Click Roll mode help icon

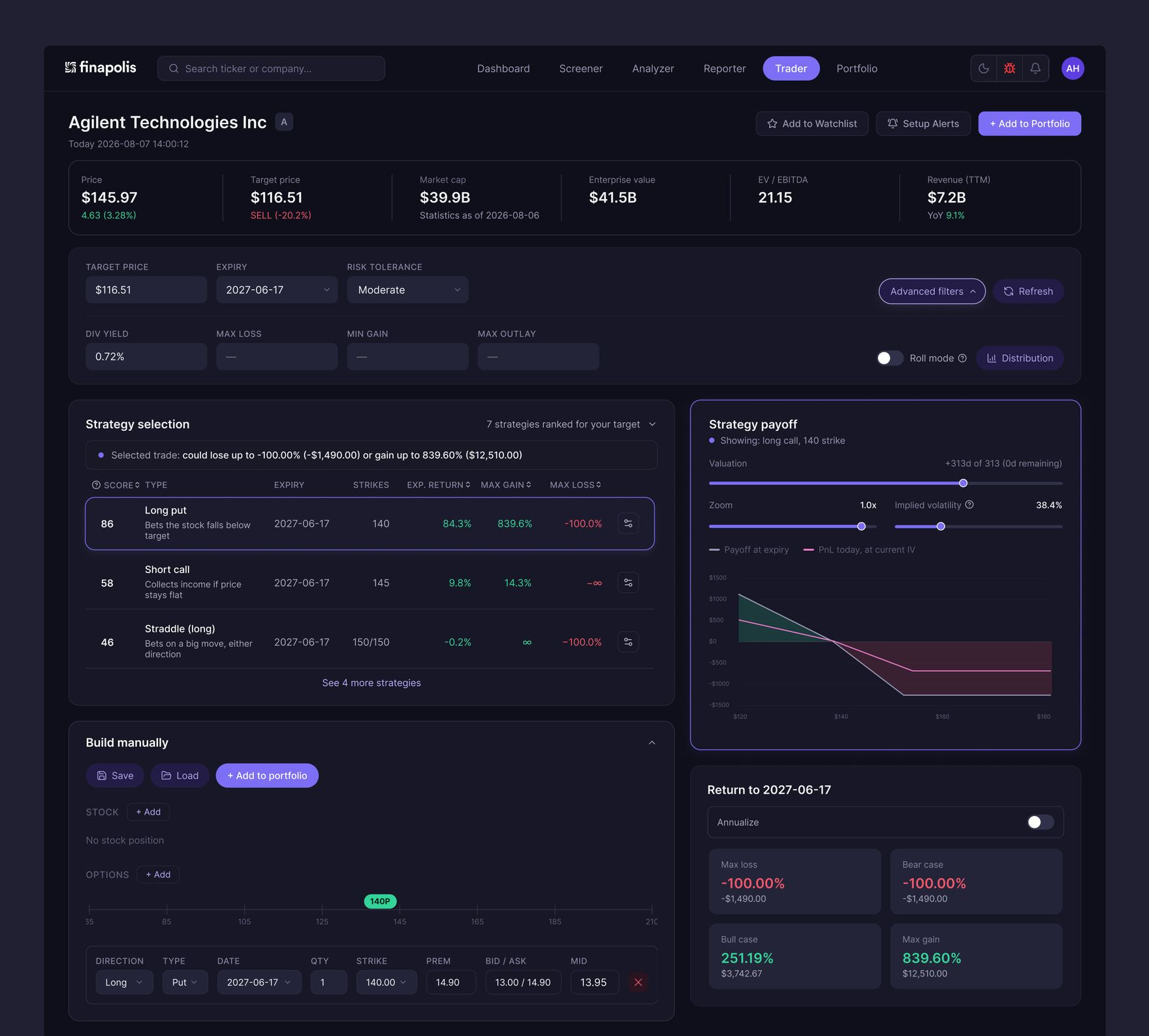pyautogui.click(x=962, y=358)
